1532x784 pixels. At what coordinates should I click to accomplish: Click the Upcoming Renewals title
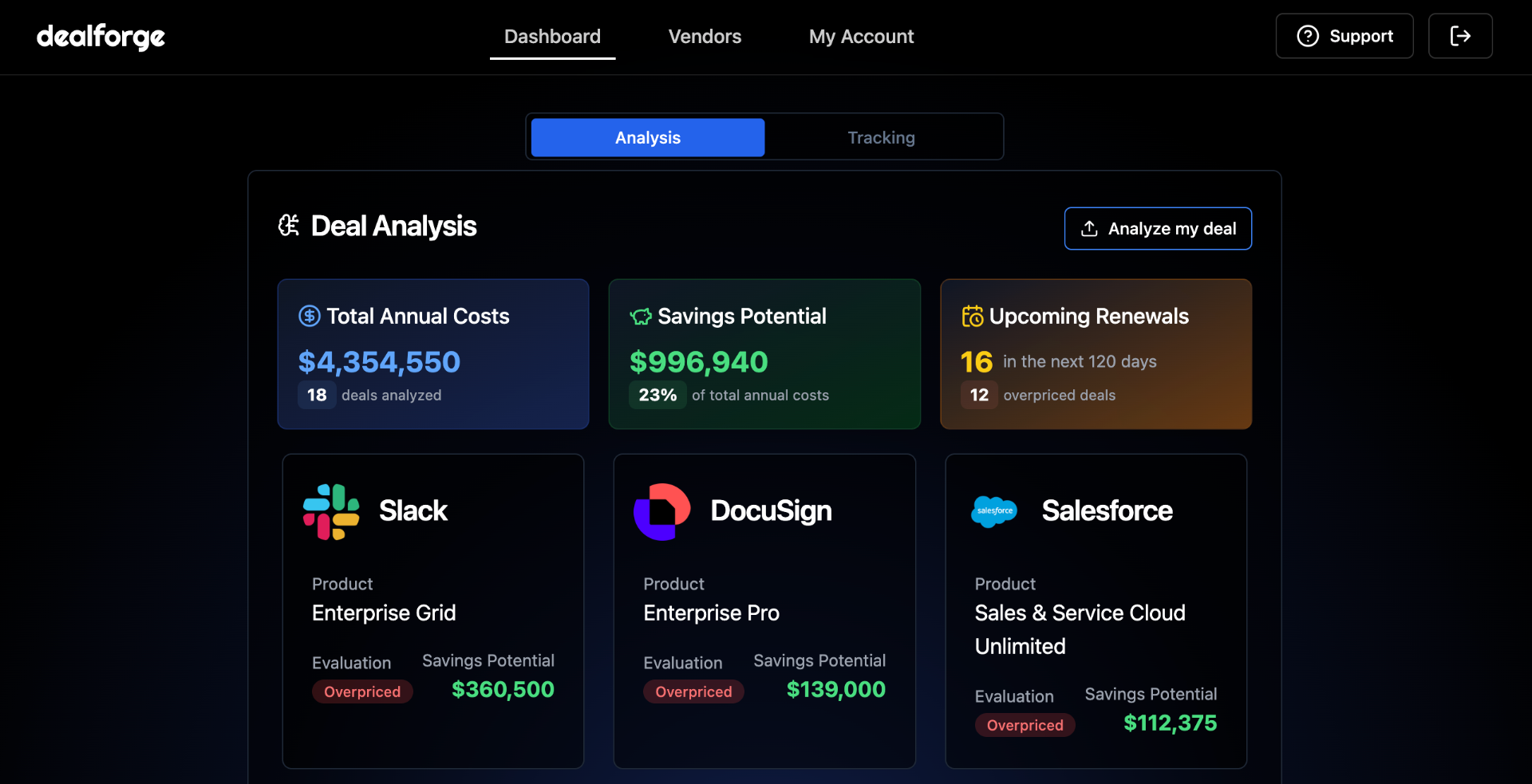(1088, 317)
